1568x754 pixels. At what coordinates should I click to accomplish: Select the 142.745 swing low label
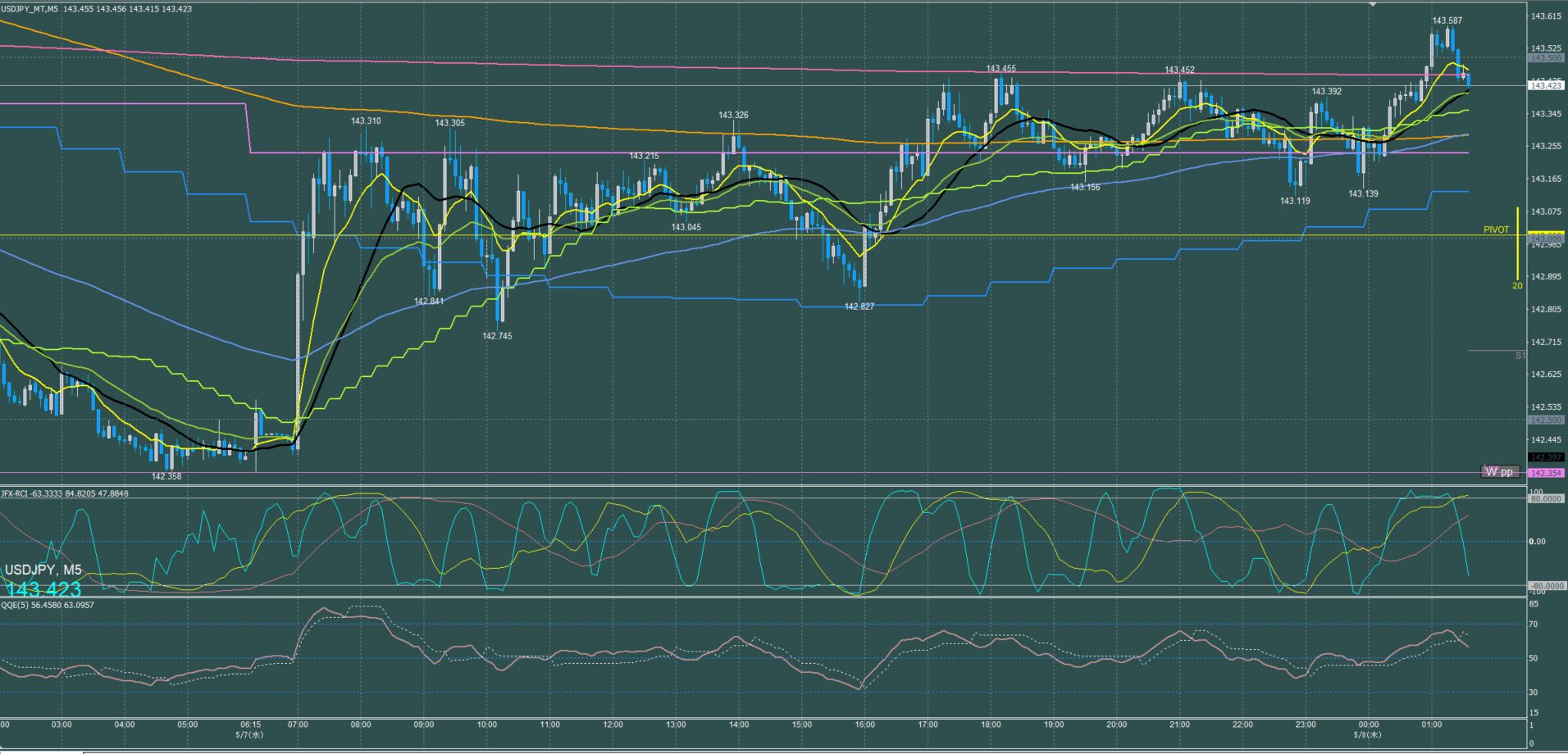(x=497, y=336)
